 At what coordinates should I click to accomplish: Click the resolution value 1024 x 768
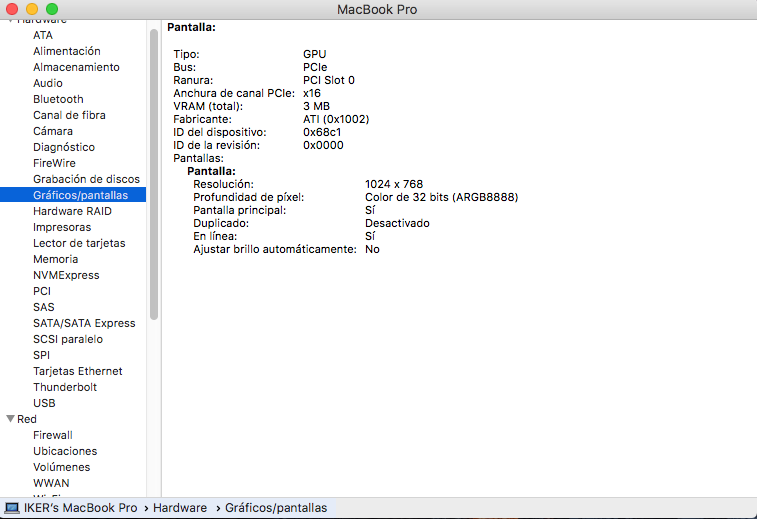pyautogui.click(x=394, y=184)
